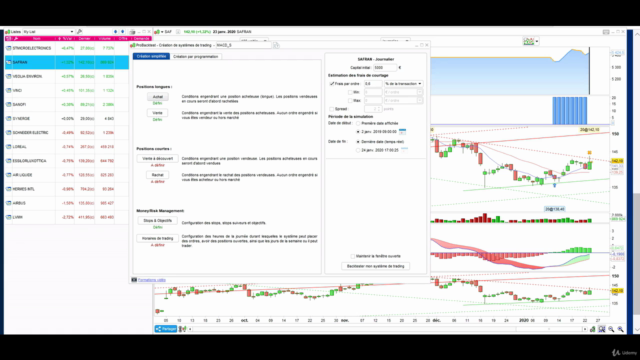640x360 pixels.
Task: Click the trading system name field
Action: click(243, 45)
